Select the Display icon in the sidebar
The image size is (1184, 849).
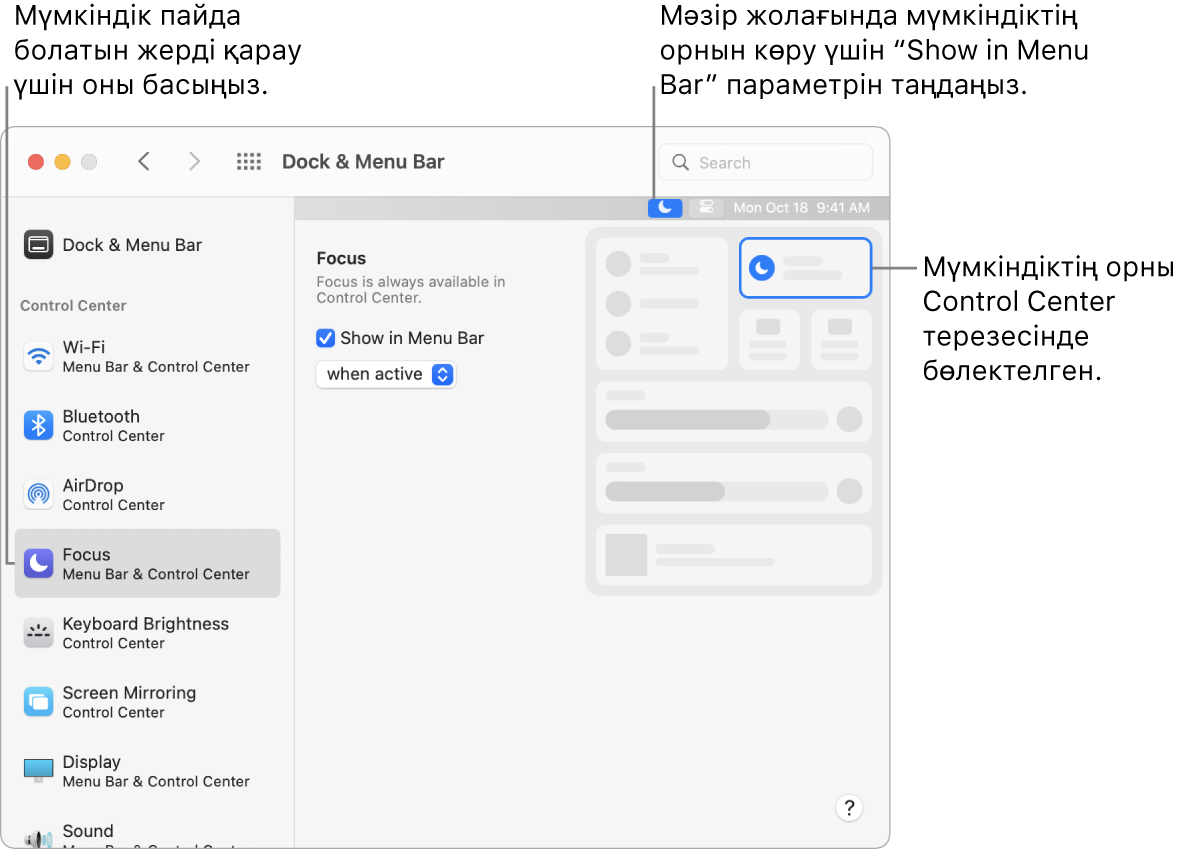tap(37, 770)
